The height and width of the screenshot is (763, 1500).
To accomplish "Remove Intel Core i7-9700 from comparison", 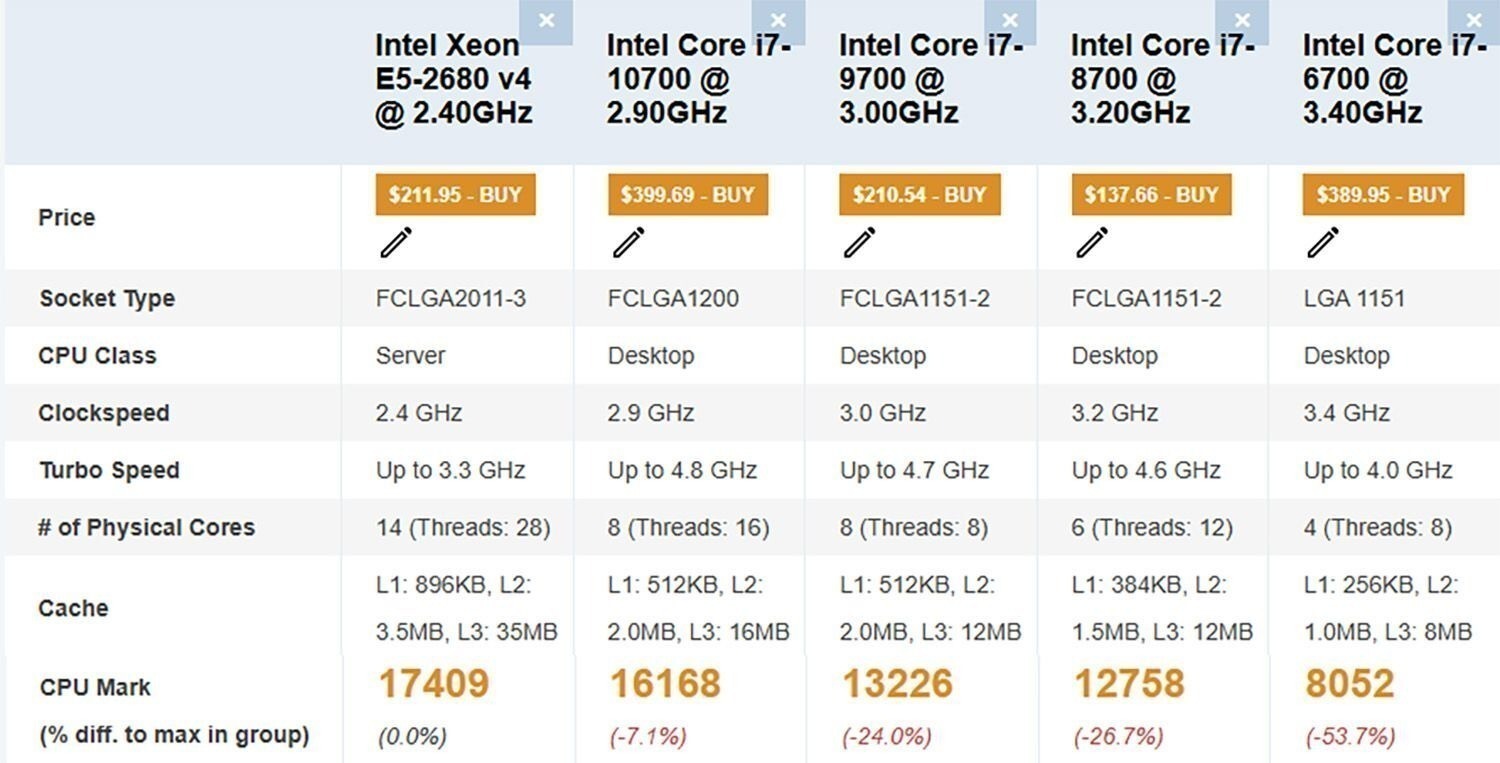I will (1010, 21).
